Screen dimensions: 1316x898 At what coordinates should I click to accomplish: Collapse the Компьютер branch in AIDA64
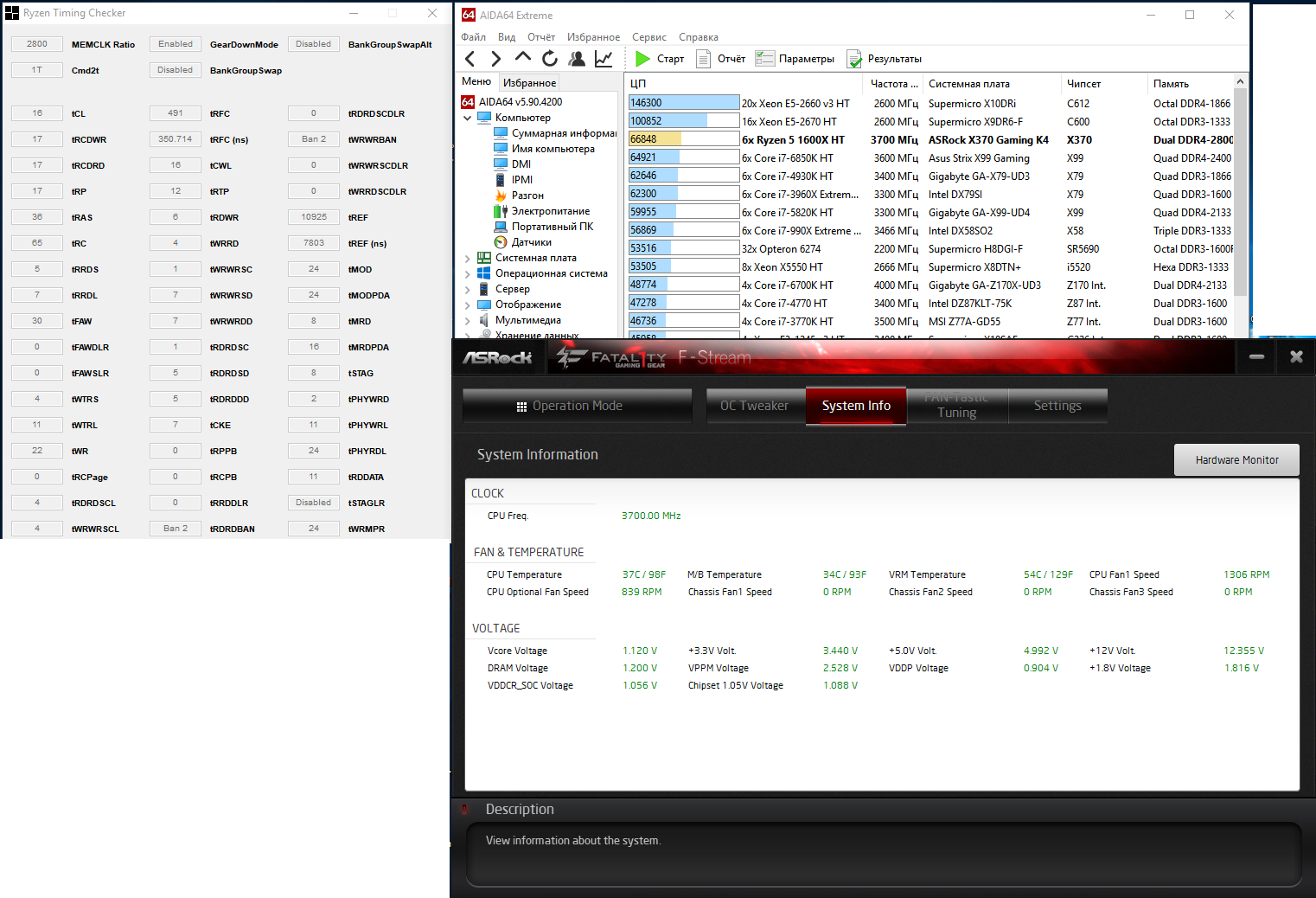468,118
